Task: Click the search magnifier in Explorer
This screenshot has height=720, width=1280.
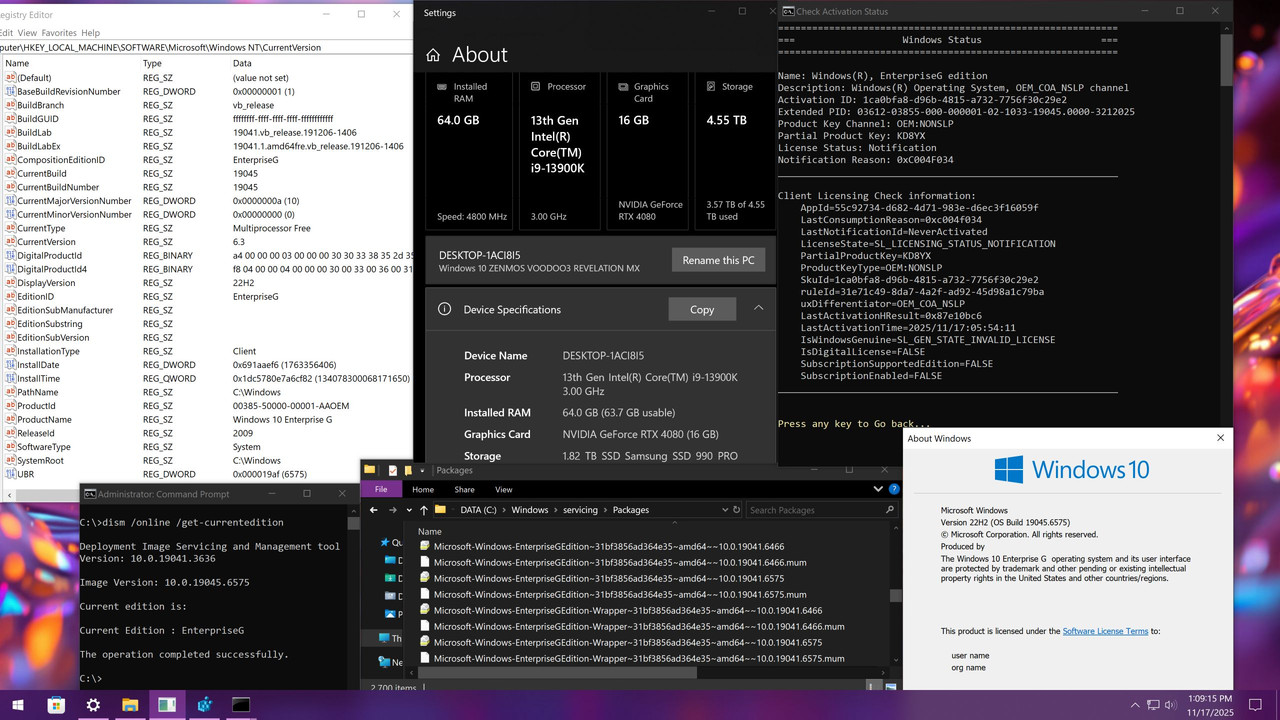Action: pyautogui.click(x=890, y=510)
